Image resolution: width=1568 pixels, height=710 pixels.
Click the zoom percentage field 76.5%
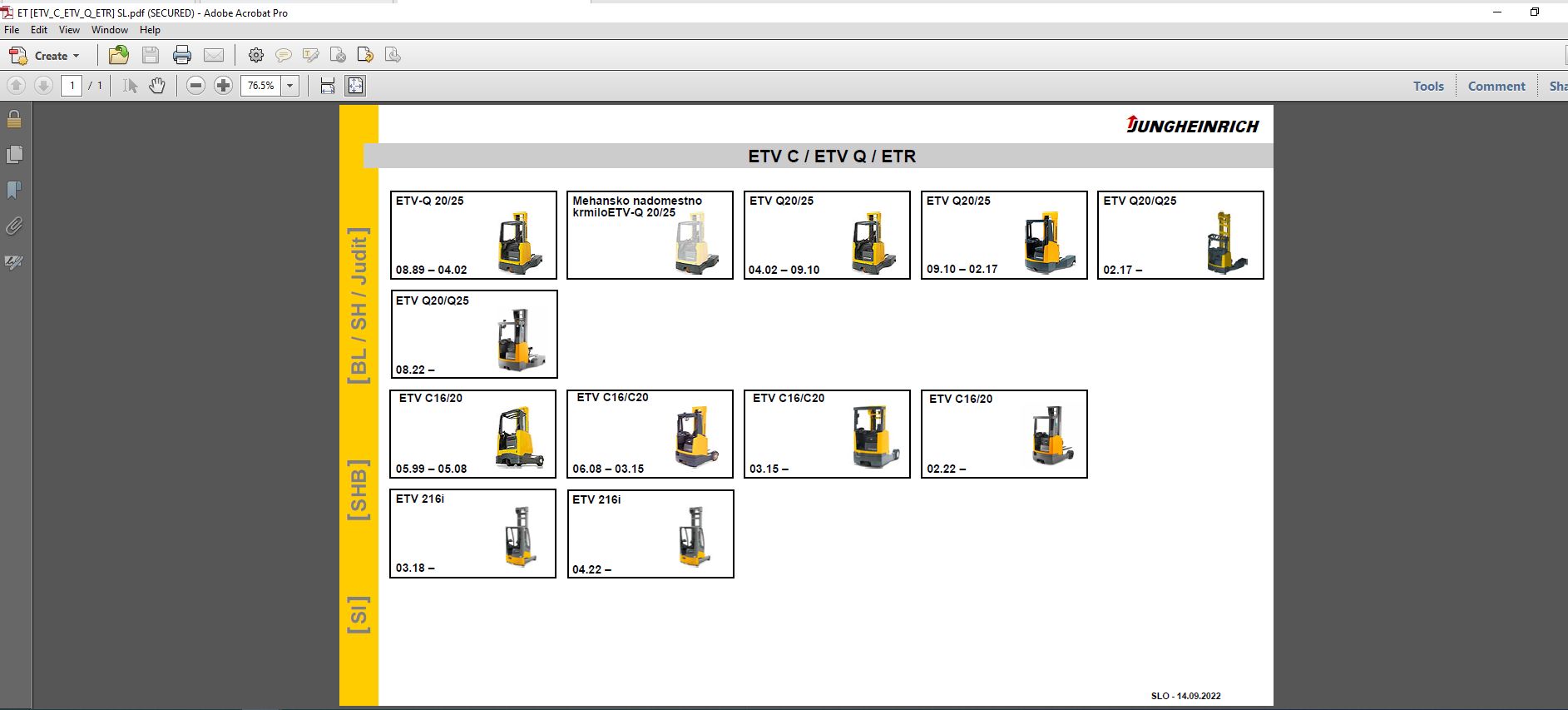click(261, 86)
